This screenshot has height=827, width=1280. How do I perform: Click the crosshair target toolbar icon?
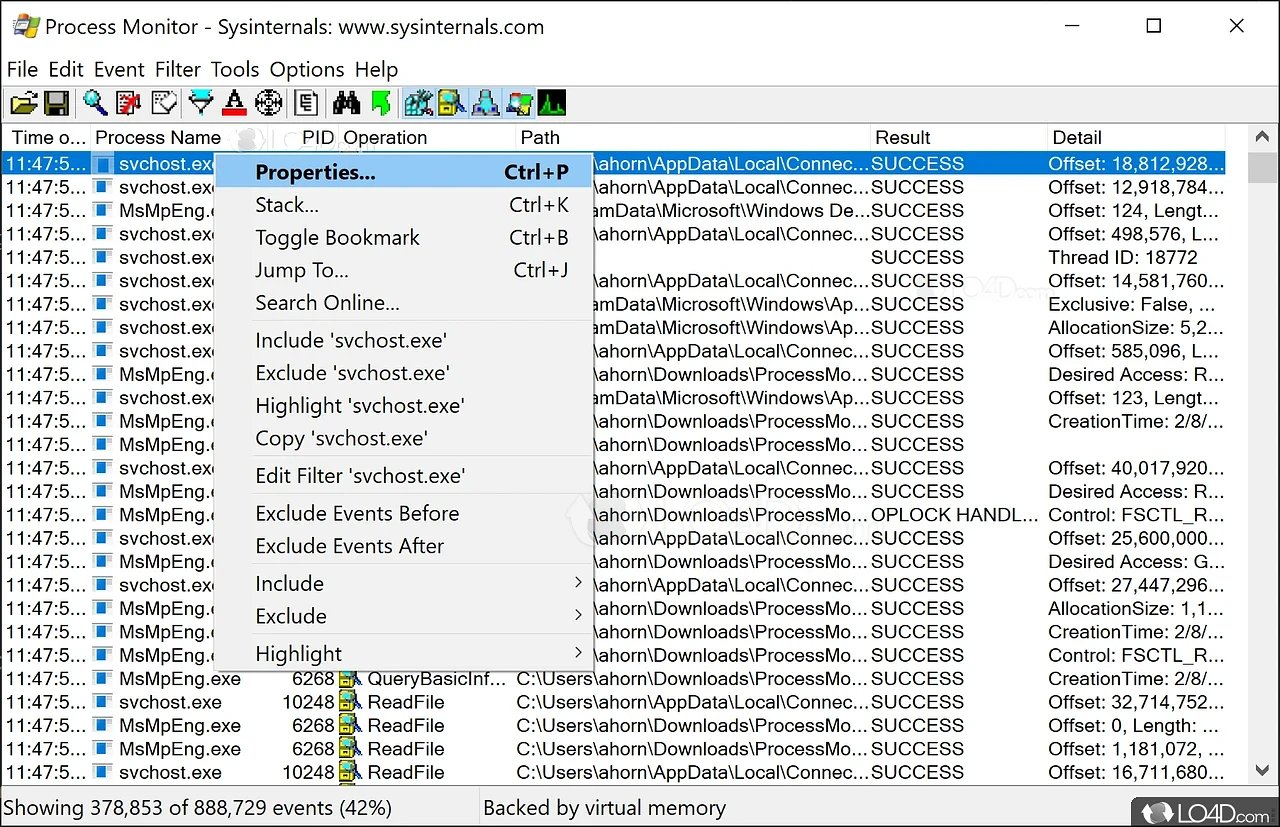pyautogui.click(x=268, y=102)
